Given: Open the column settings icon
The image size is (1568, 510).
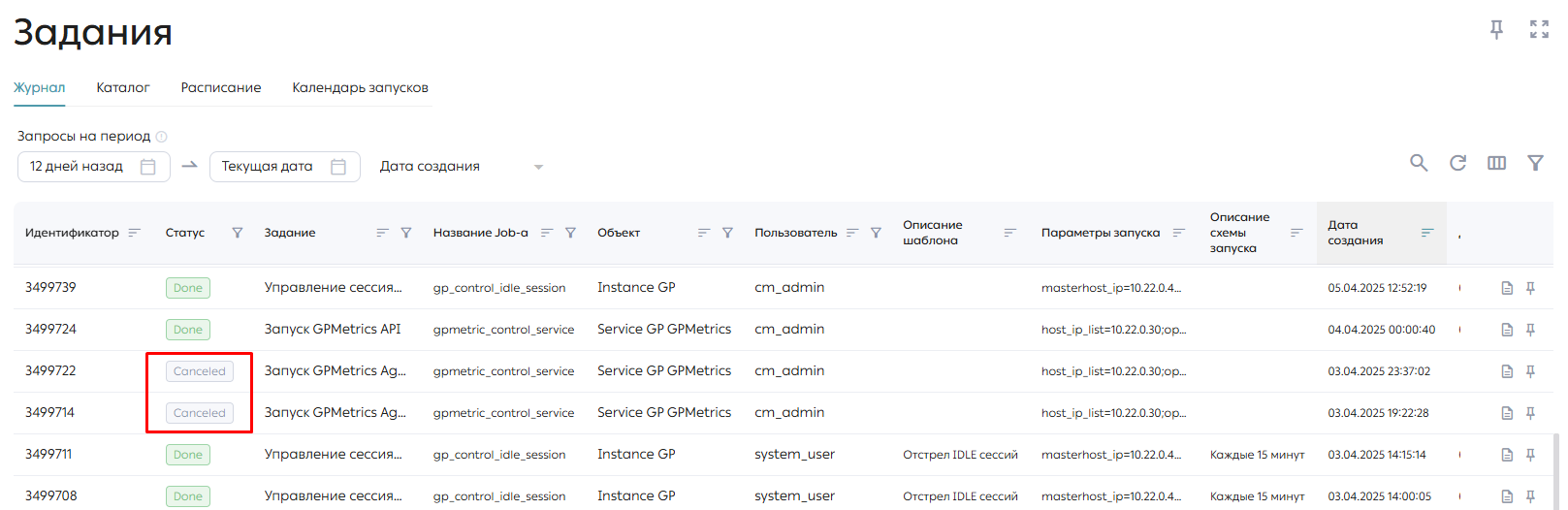Looking at the screenshot, I should [x=1496, y=163].
